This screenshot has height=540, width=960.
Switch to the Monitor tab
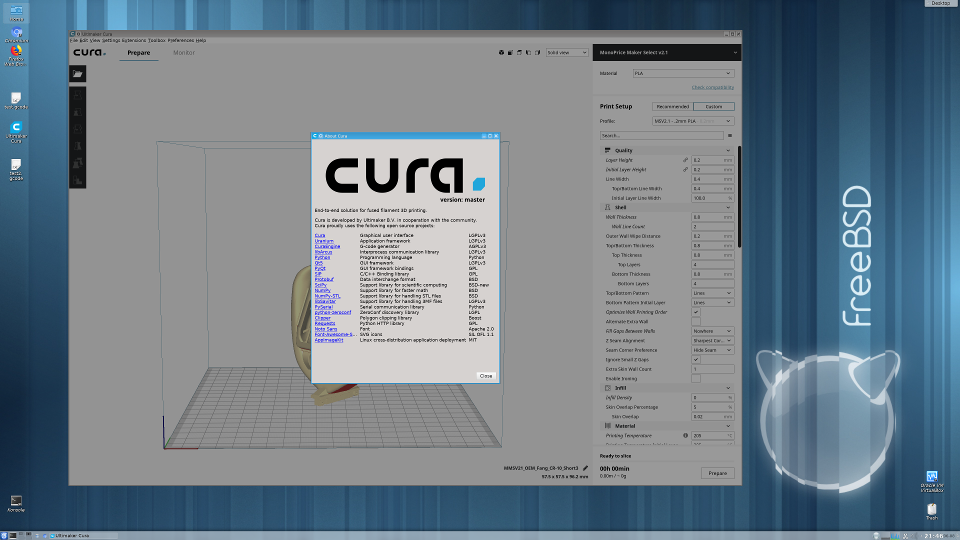coord(184,52)
